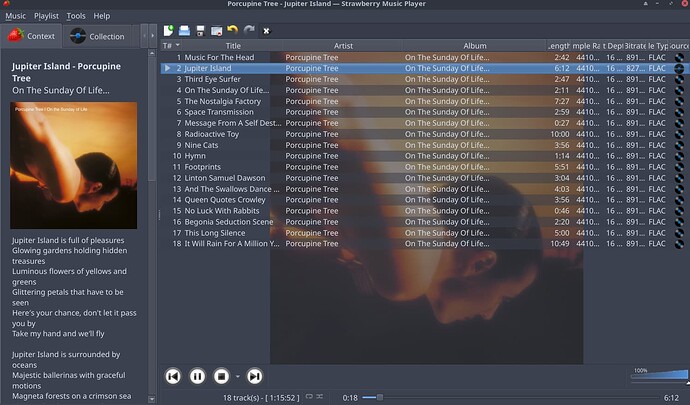
Task: Sort playlist by Title column header
Action: click(x=233, y=45)
